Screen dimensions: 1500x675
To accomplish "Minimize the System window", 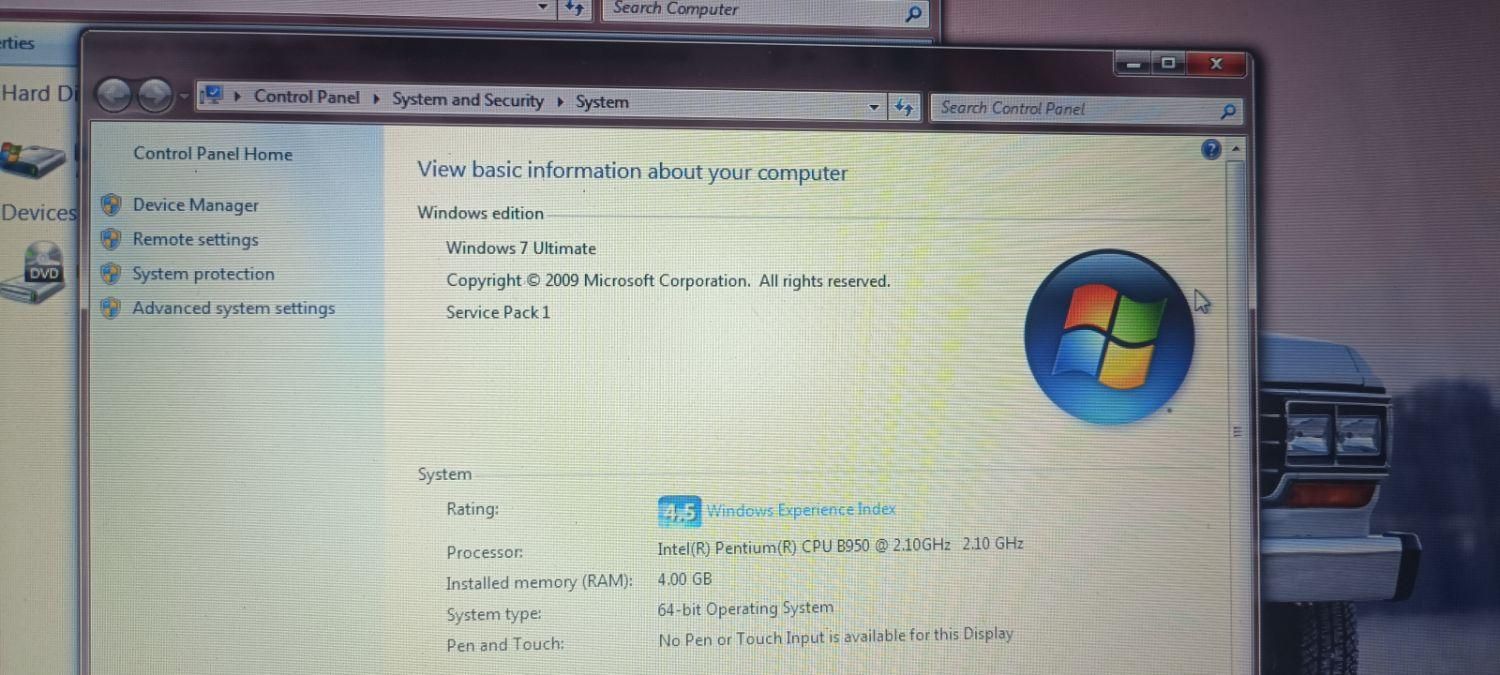I will [x=1133, y=65].
